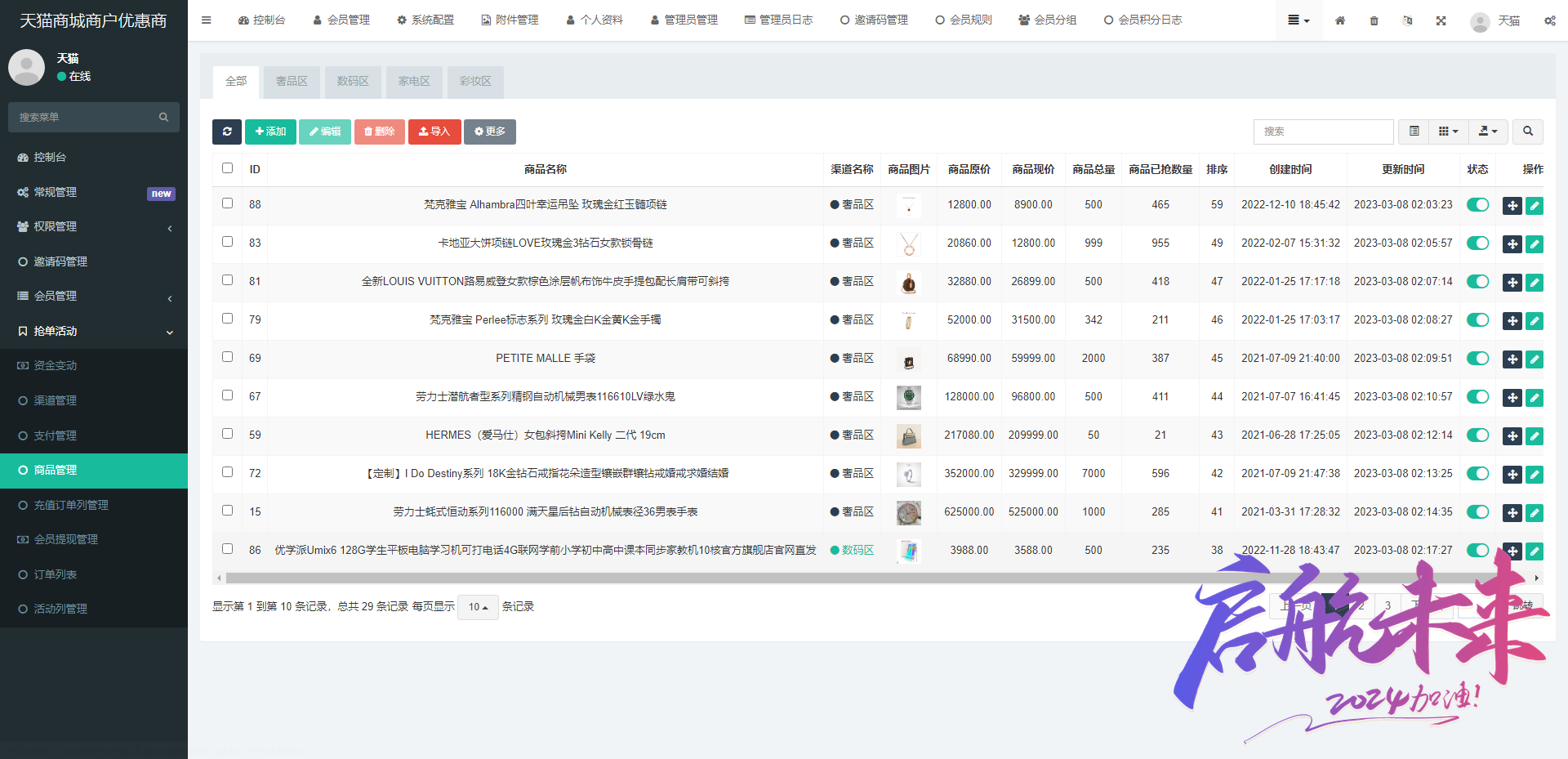The width and height of the screenshot is (1568, 759).
Task: Open 会员管理 in top navigation
Action: point(341,20)
